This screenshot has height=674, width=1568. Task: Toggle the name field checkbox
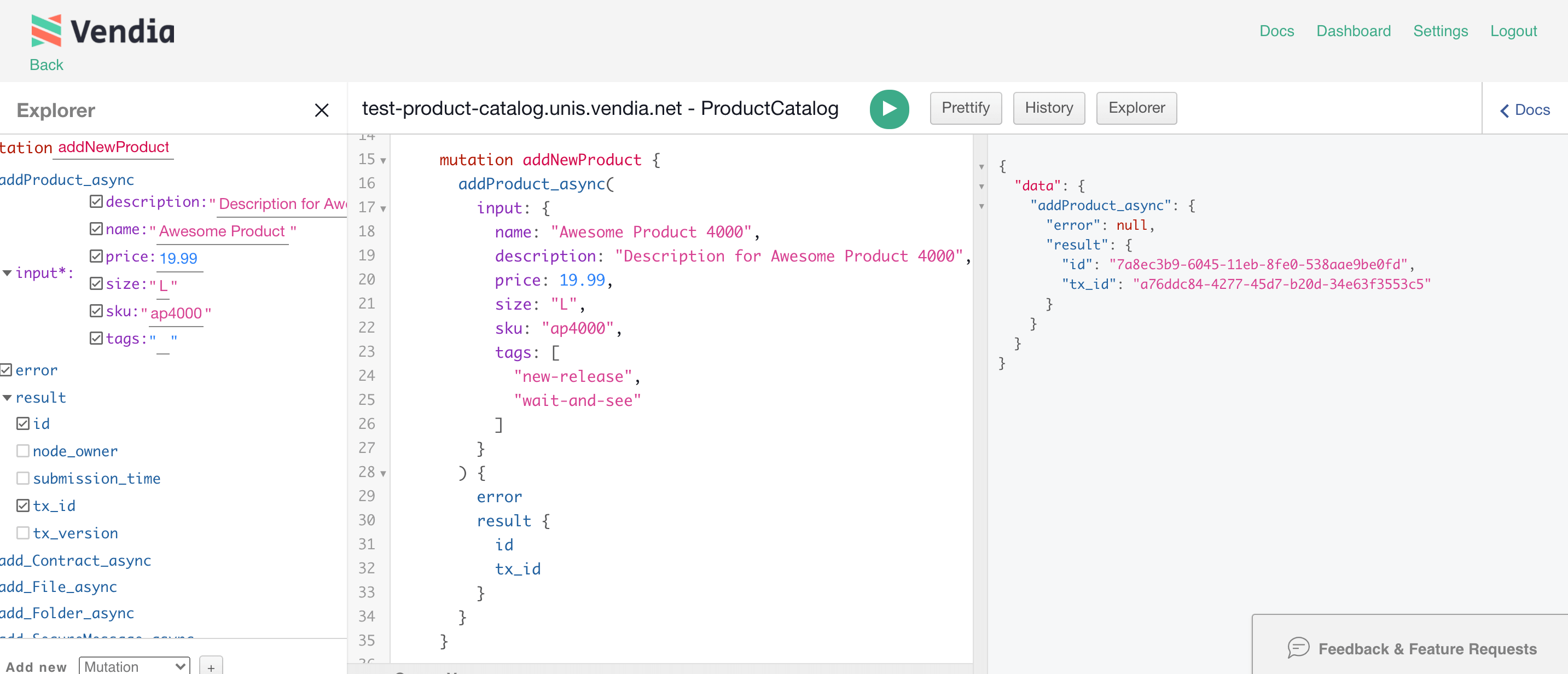(x=96, y=229)
